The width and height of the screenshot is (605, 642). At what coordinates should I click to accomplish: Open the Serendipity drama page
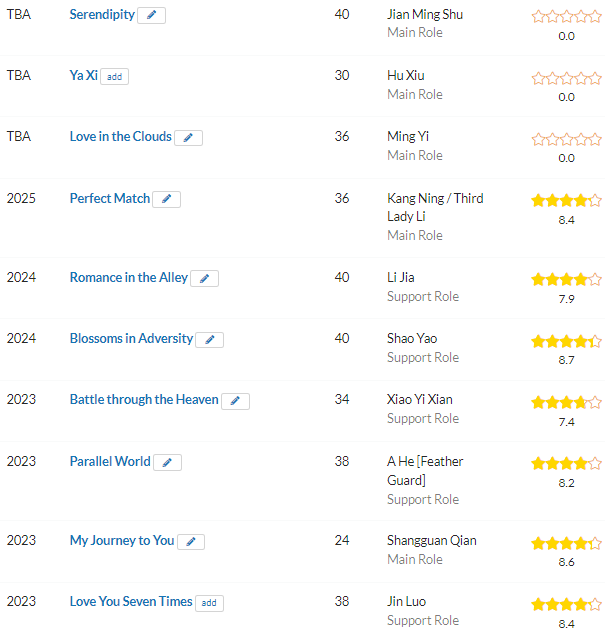coord(102,15)
